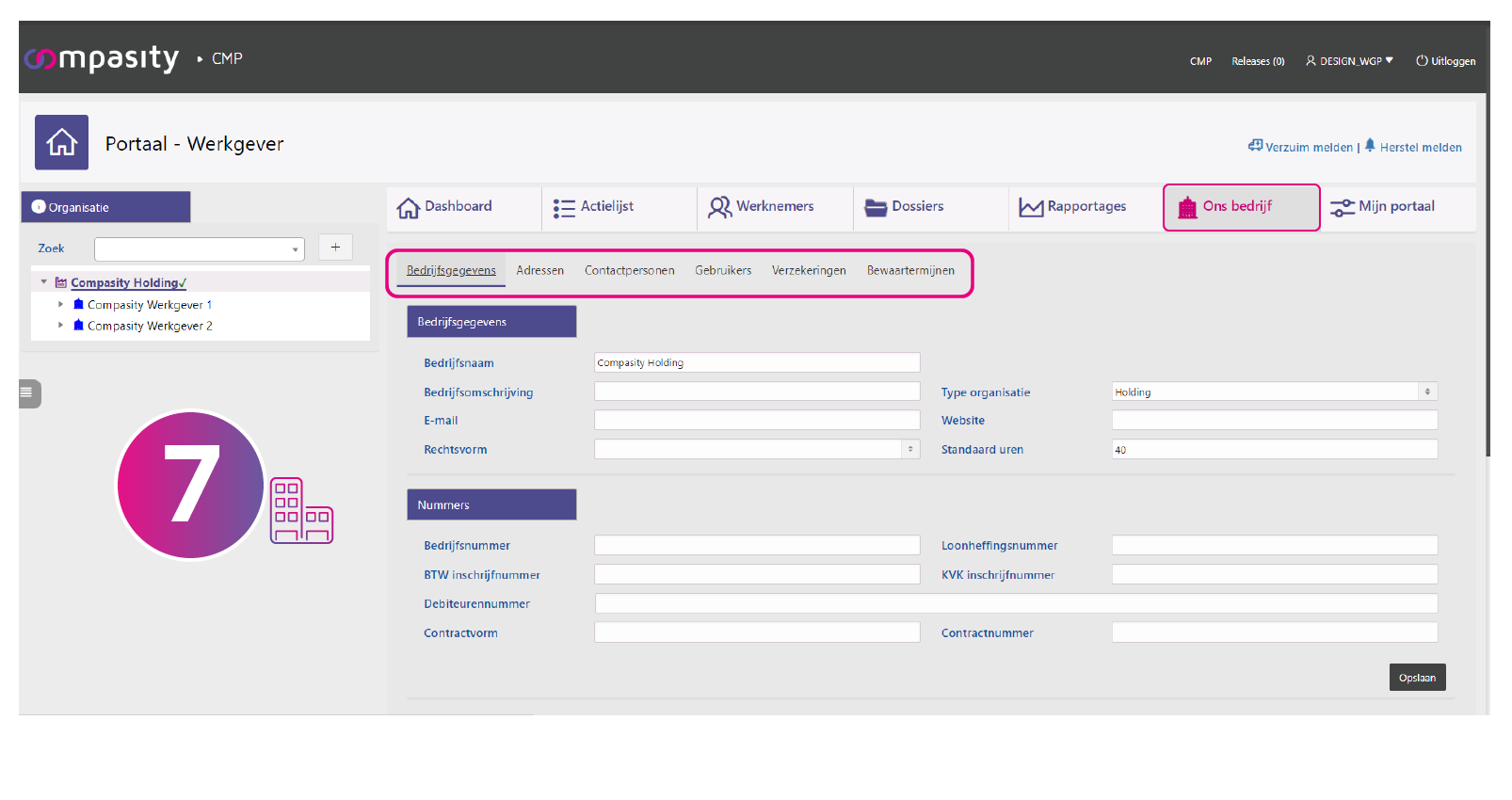This screenshot has height=800, width=1512.
Task: Open the Zoek combo box dropdown
Action: pos(295,249)
